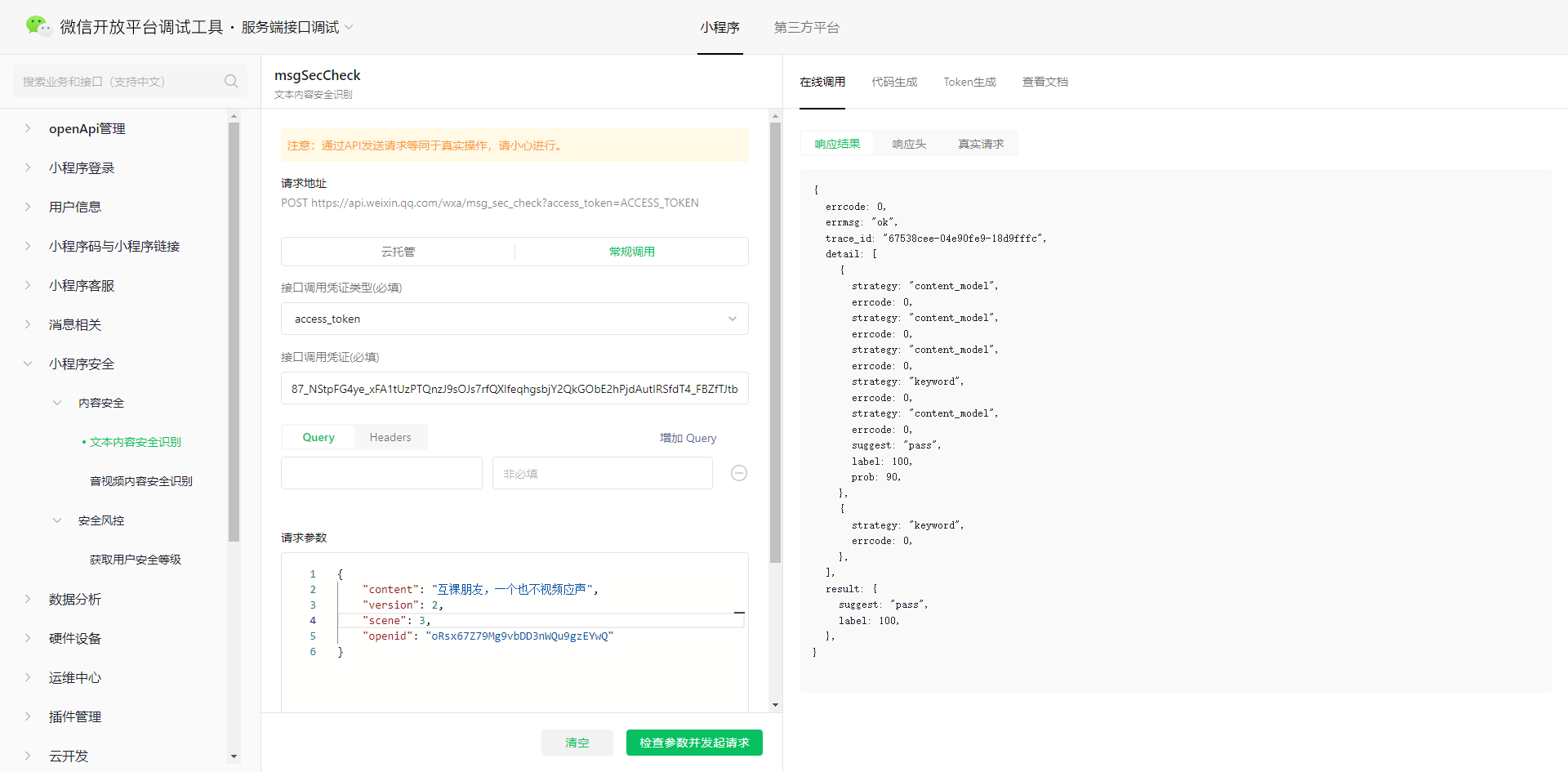The image size is (1568, 772).
Task: Open the 音视频内容安全识别 API item
Action: click(x=141, y=481)
